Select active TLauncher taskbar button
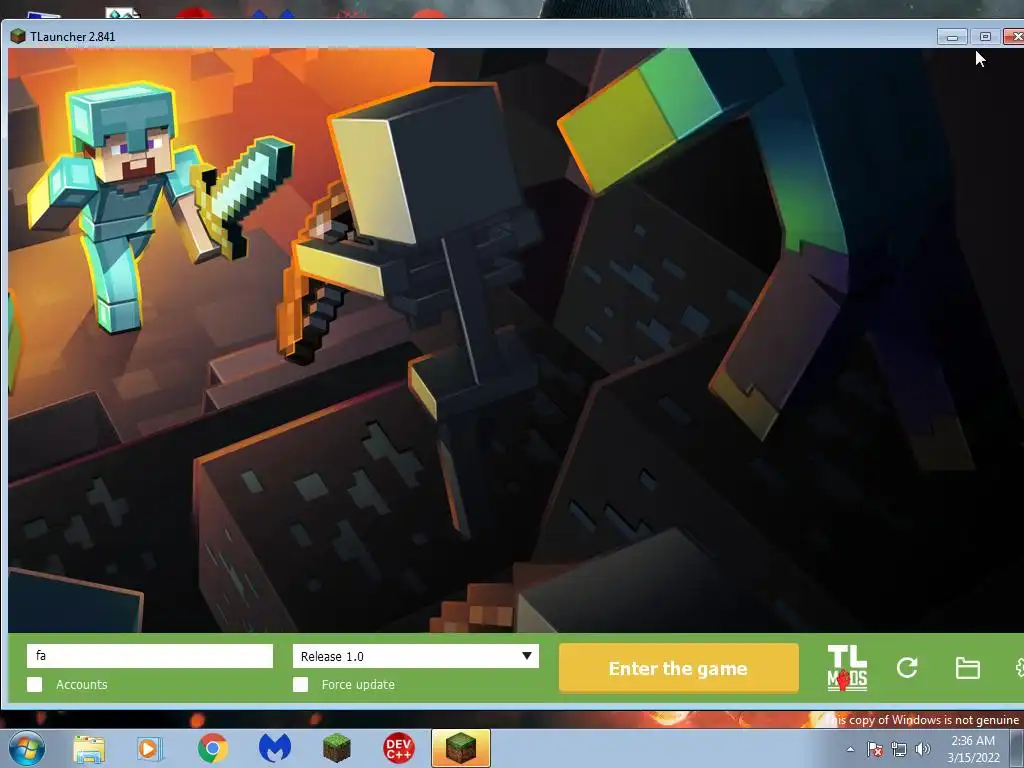 pyautogui.click(x=460, y=748)
